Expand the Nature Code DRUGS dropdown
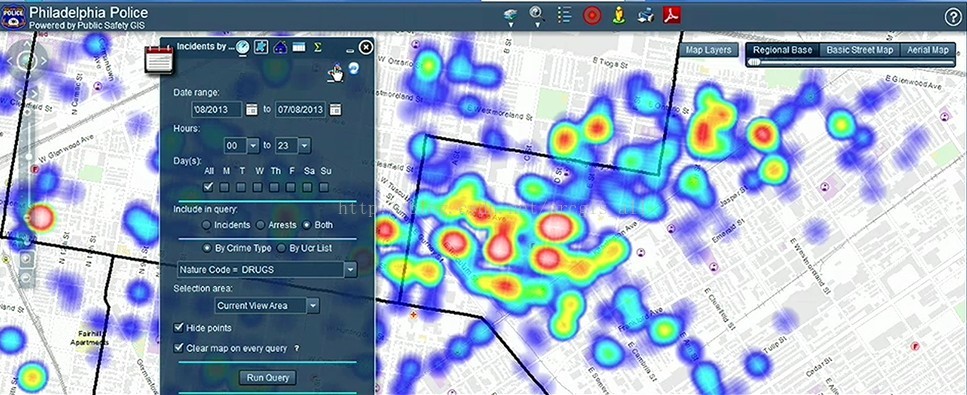The width and height of the screenshot is (967, 395). [x=350, y=270]
